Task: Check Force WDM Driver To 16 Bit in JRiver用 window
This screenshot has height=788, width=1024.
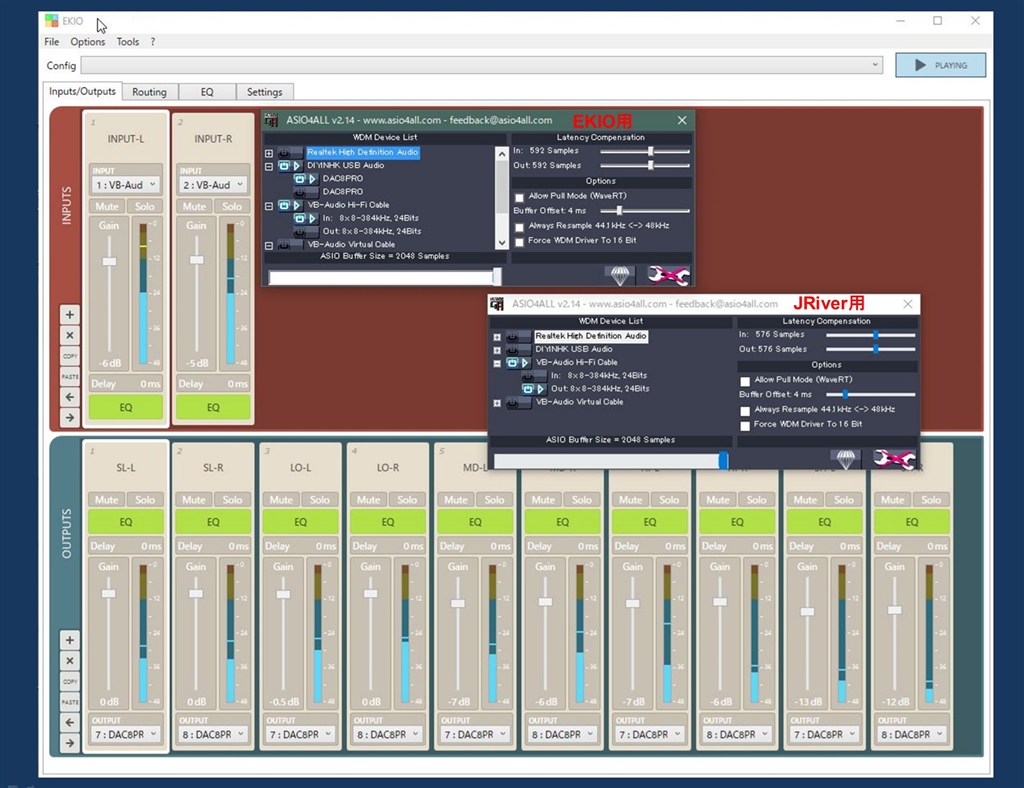Action: point(745,426)
